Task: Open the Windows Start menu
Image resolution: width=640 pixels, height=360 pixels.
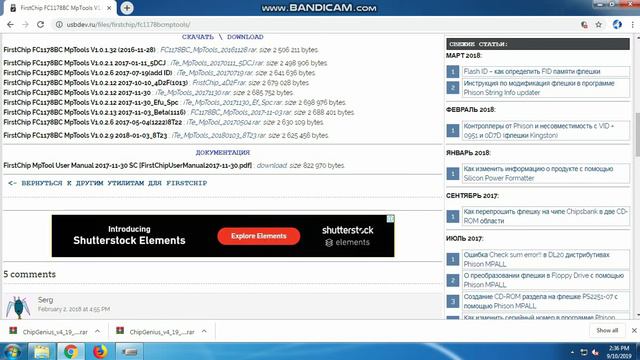Action: coord(12,351)
